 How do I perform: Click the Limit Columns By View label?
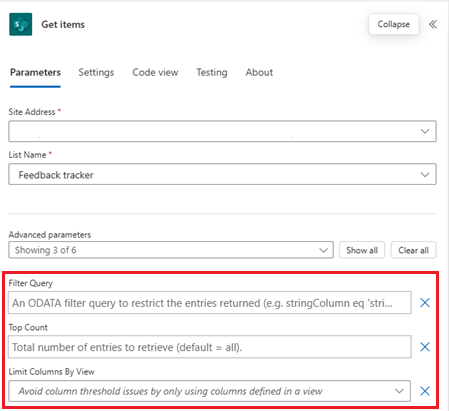tap(51, 372)
